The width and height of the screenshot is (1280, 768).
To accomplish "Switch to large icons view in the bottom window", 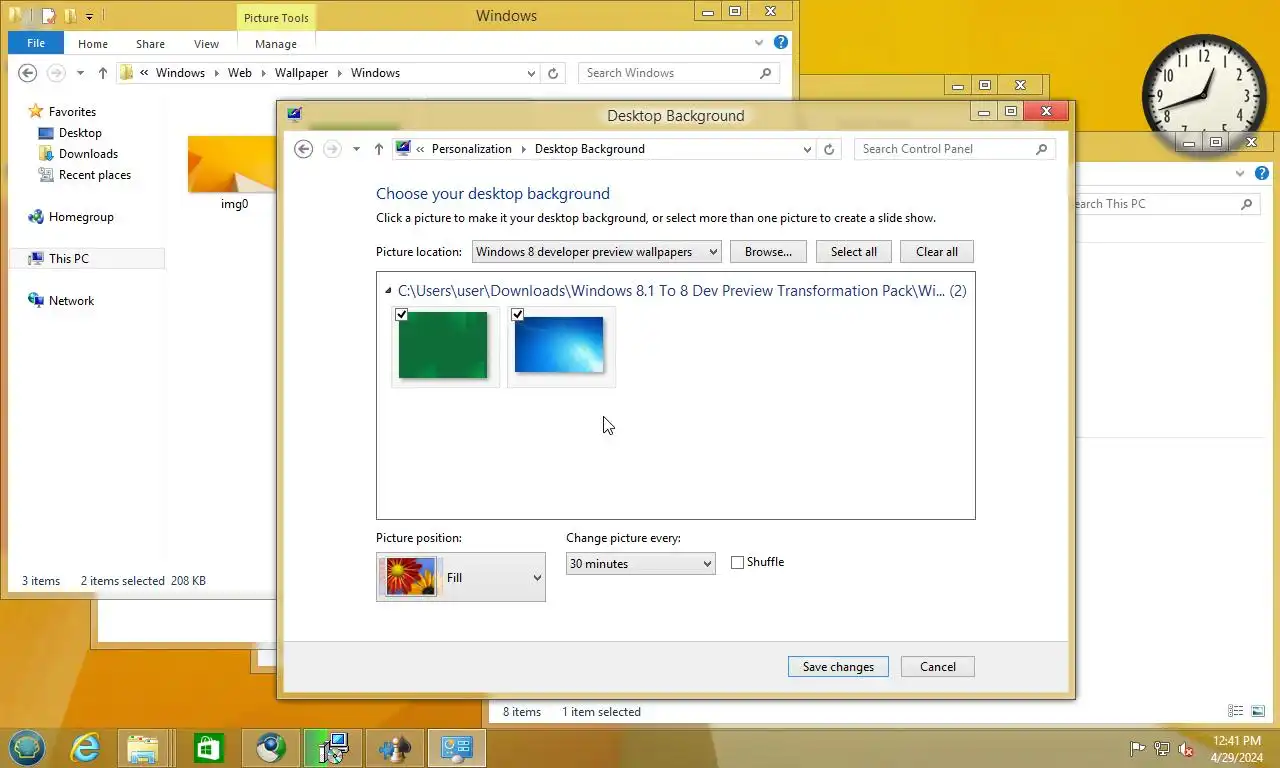I will point(1257,712).
